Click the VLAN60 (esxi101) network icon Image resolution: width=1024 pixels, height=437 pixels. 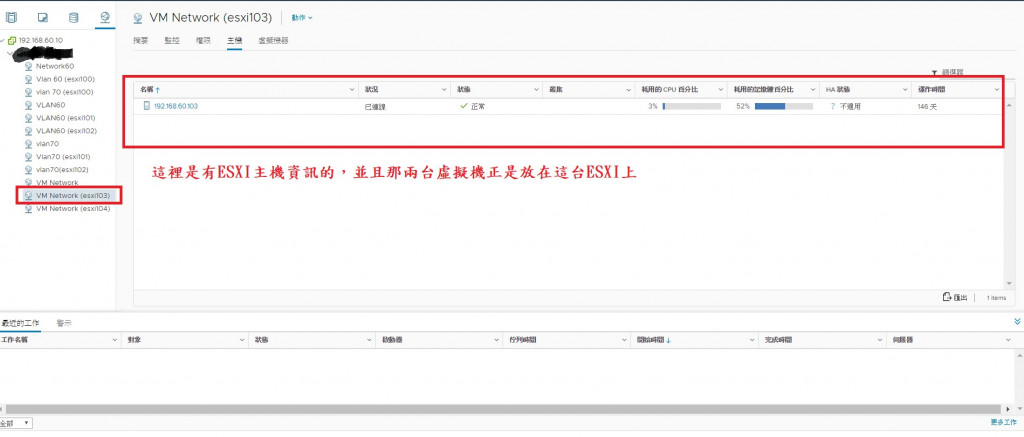(28, 118)
